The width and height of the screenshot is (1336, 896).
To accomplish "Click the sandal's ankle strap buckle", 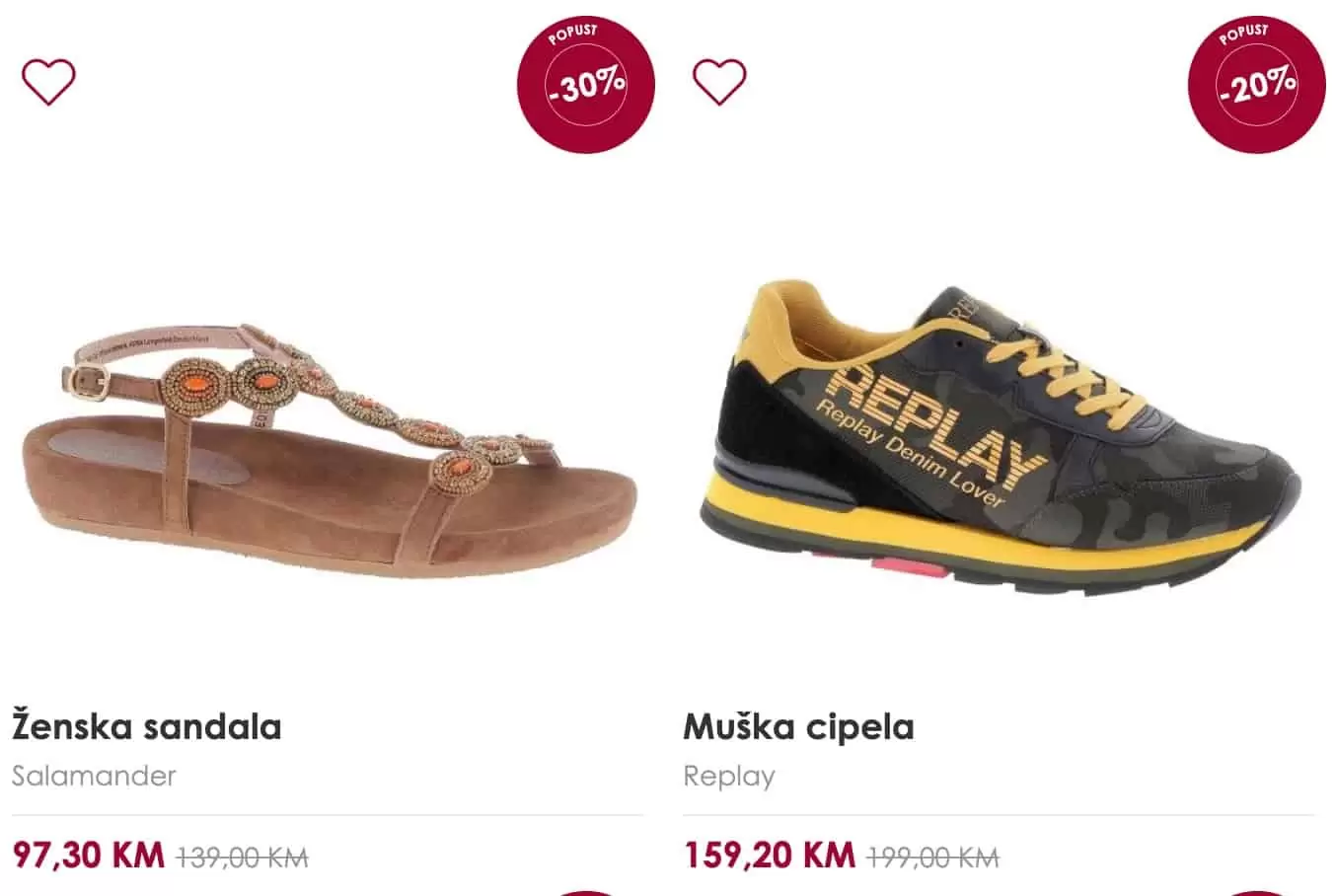I will [x=89, y=381].
